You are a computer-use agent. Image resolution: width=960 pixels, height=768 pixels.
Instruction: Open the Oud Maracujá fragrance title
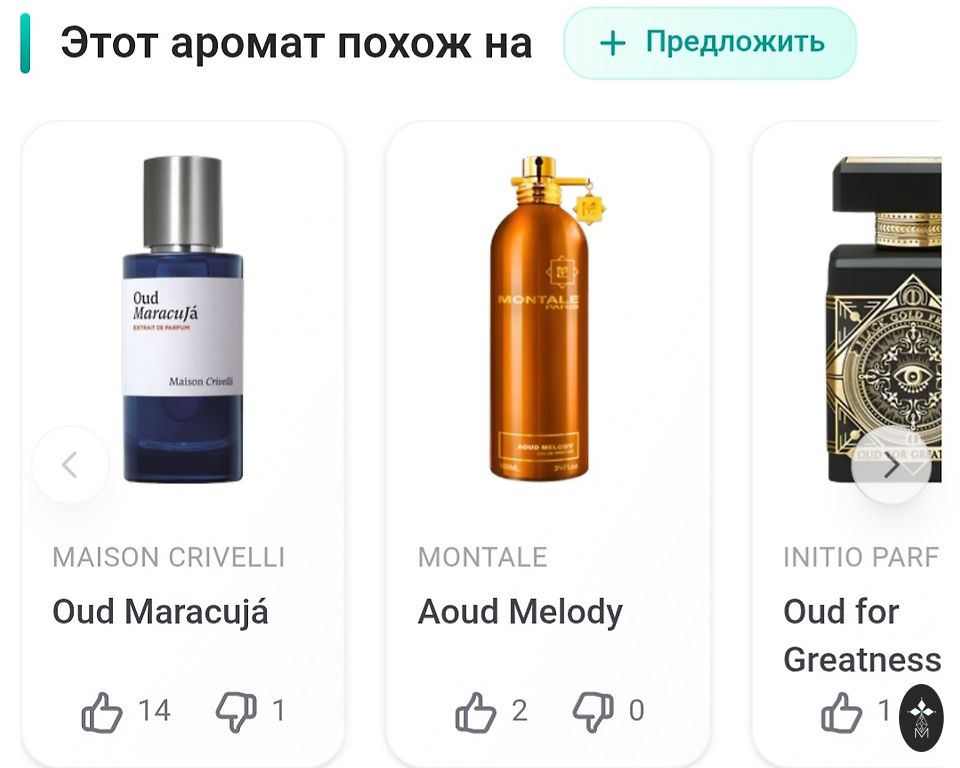click(160, 613)
